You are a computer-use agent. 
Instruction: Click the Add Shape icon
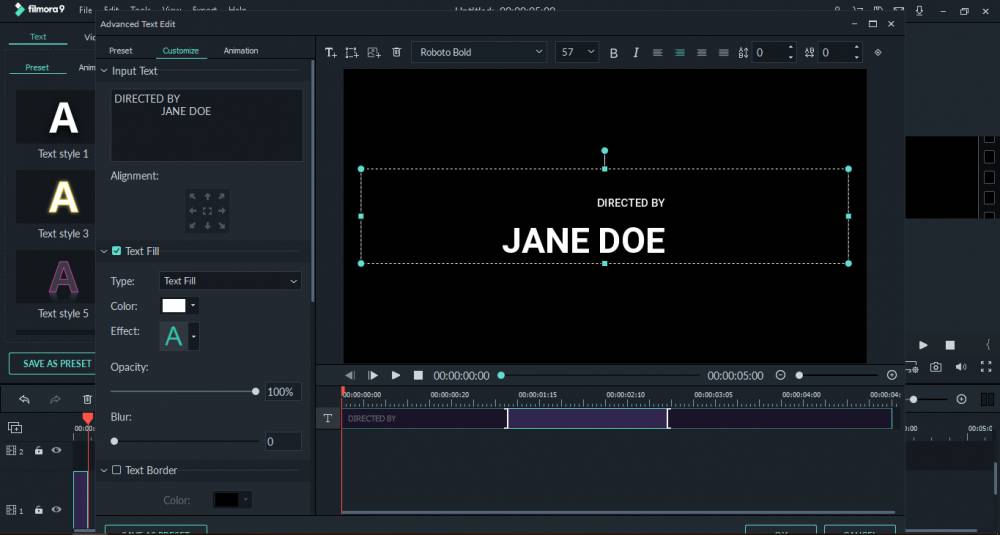tap(352, 52)
